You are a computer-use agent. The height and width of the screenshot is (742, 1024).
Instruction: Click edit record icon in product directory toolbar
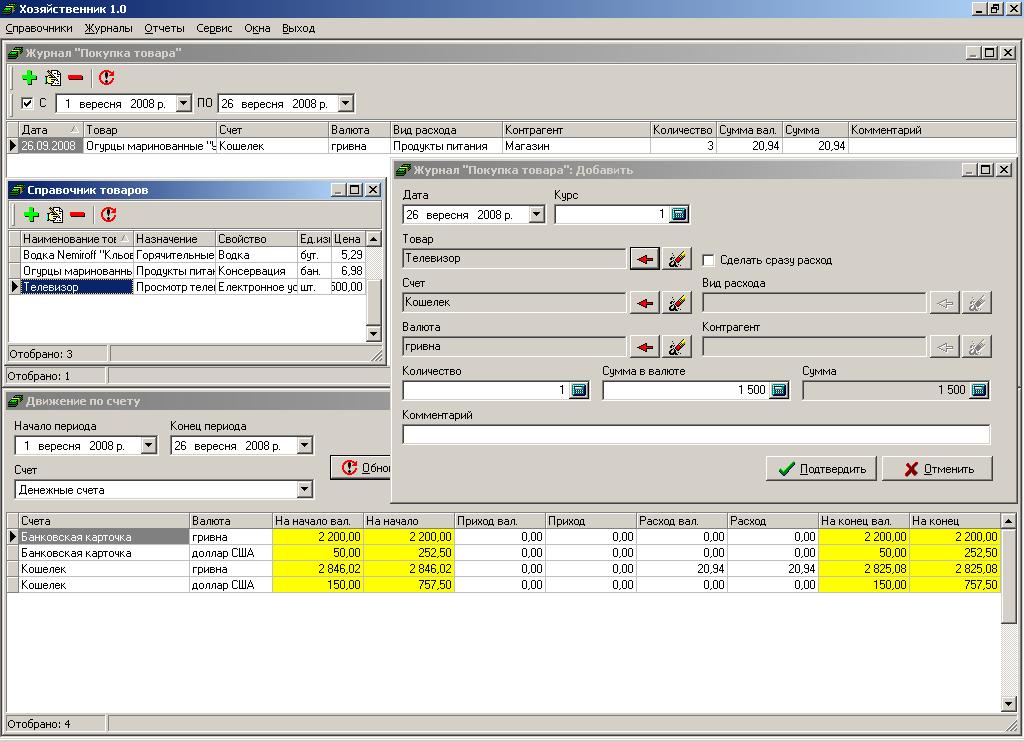55,215
